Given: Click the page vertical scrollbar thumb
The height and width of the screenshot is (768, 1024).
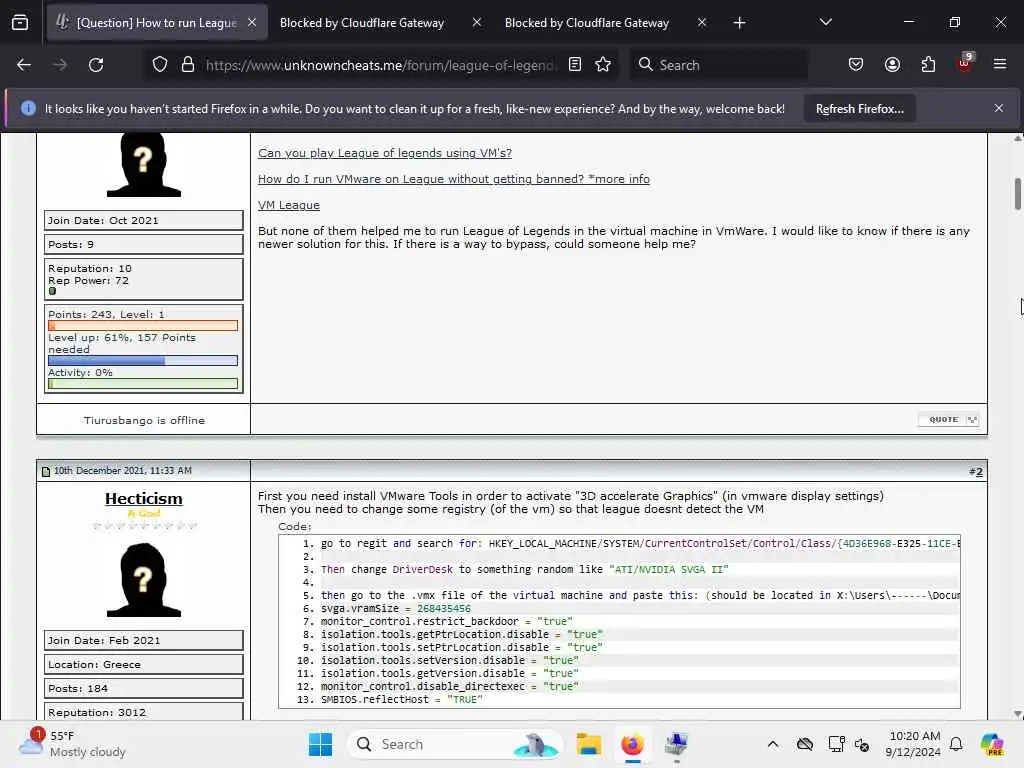Looking at the screenshot, I should (1017, 194).
